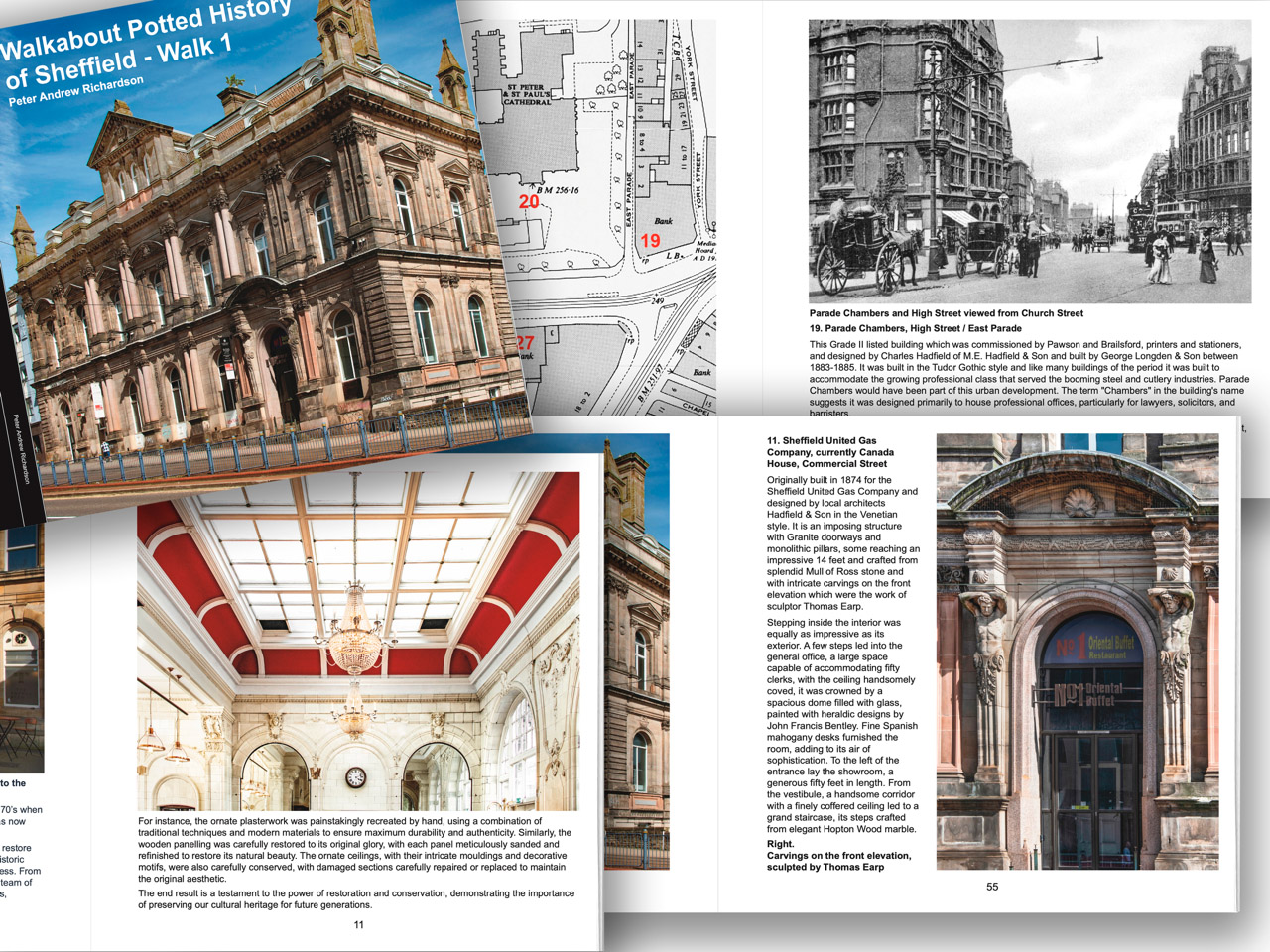Click caption 'Parade Chambers and High Street viewed from Church Street'
This screenshot has width=1270, height=952.
coord(946,313)
